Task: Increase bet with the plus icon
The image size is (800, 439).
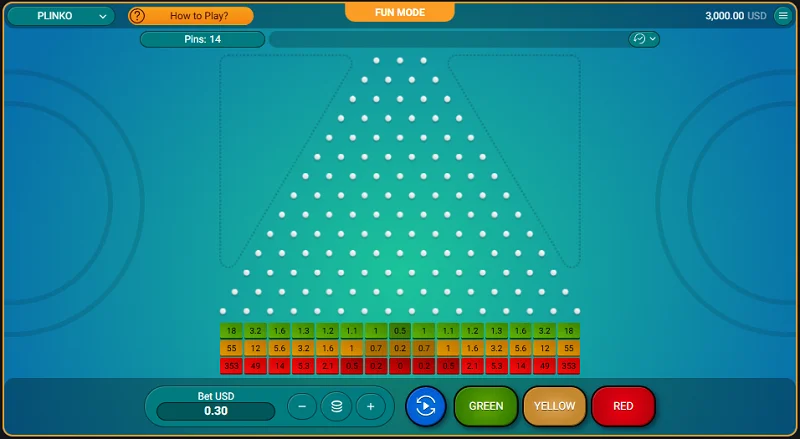Action: pos(370,406)
